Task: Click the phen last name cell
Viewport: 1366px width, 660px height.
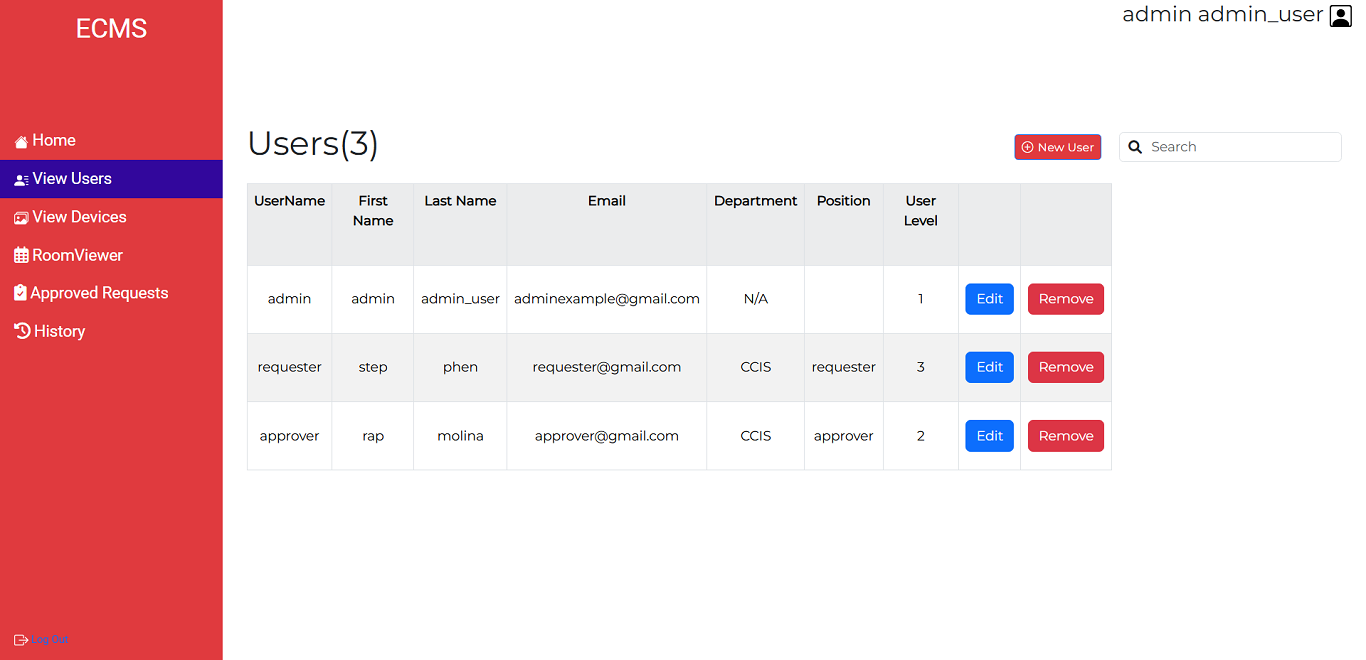Action: tap(460, 367)
